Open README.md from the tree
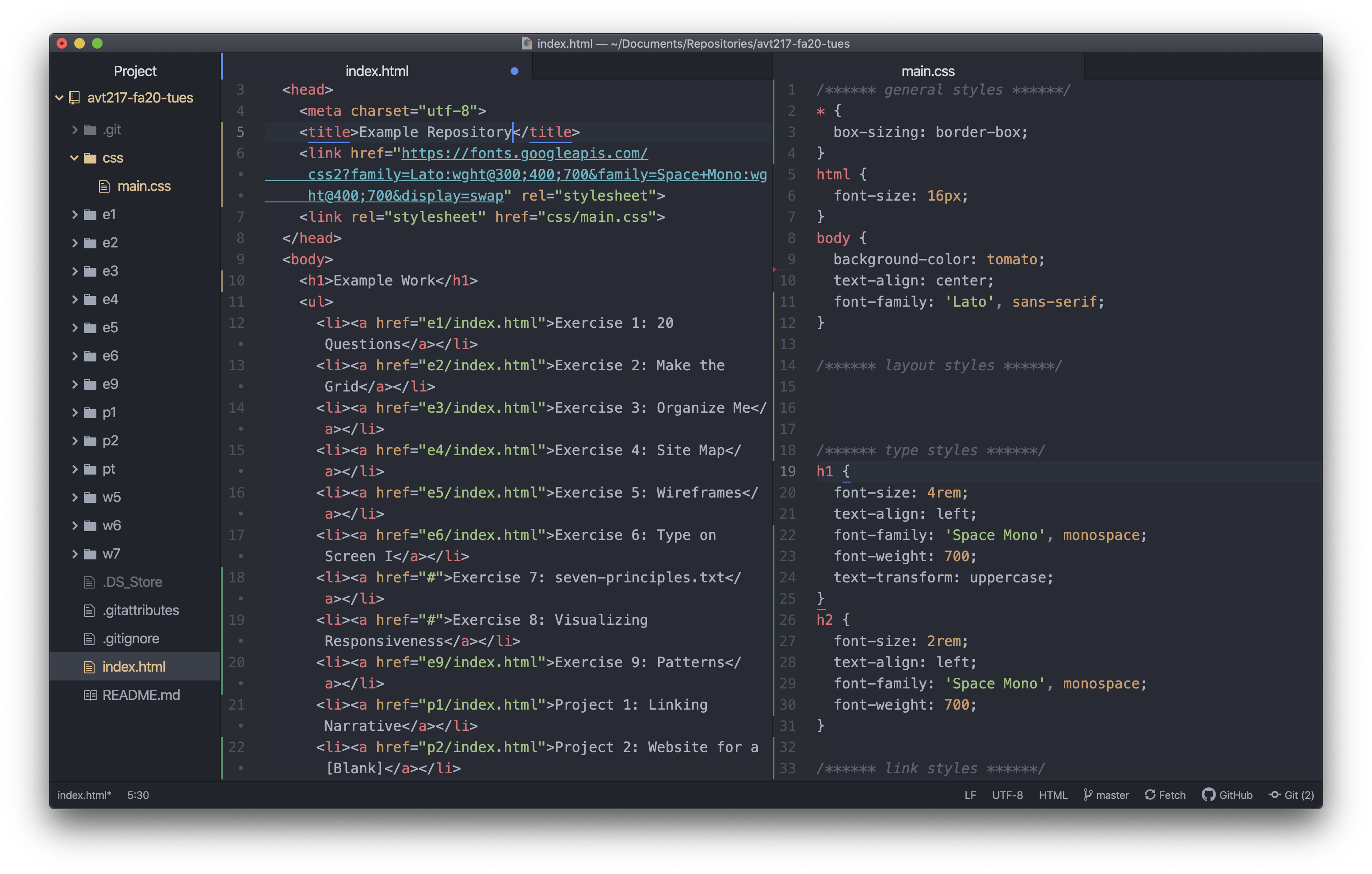The width and height of the screenshot is (1372, 874). (x=141, y=695)
